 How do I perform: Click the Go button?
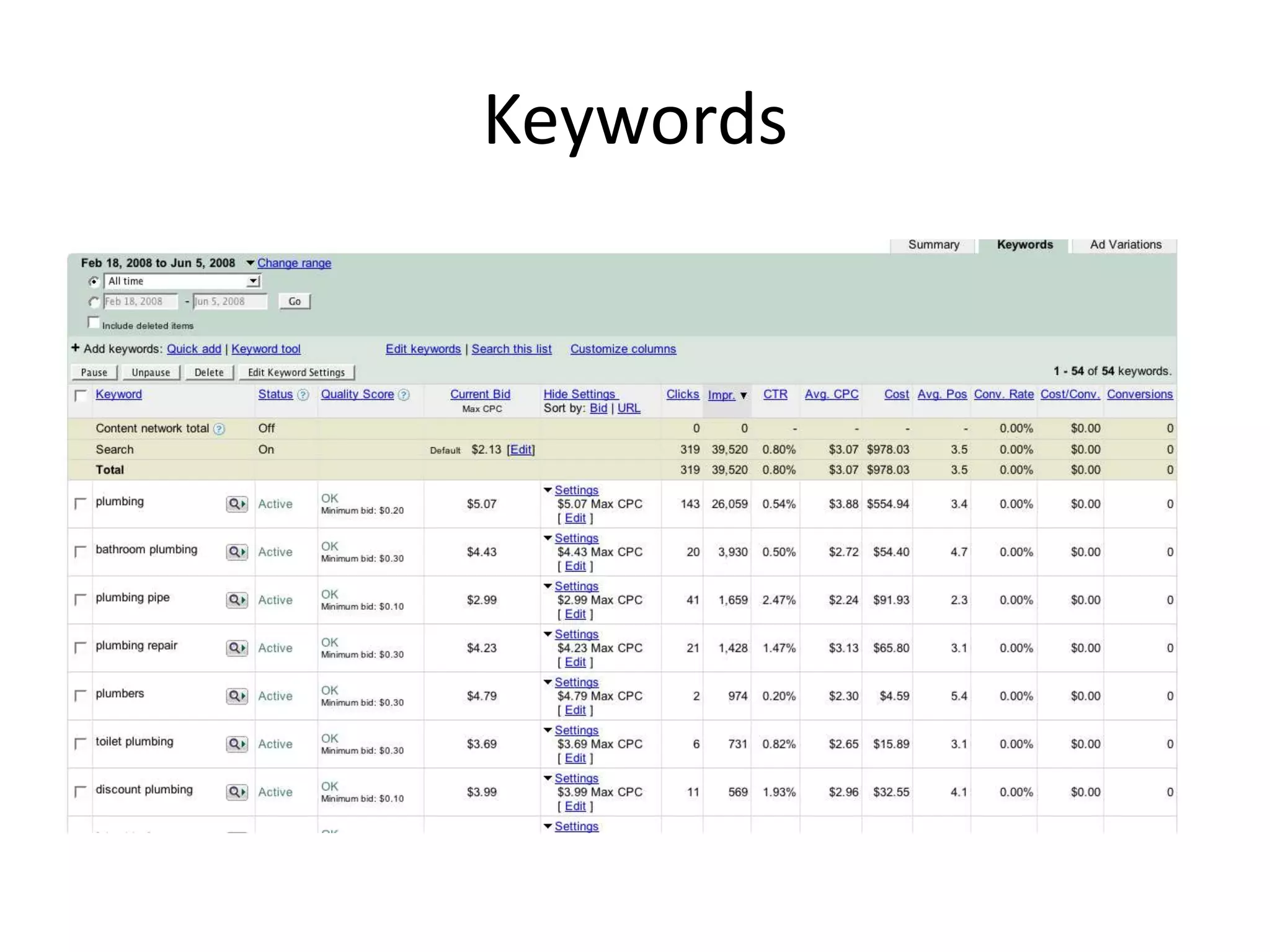coord(295,302)
